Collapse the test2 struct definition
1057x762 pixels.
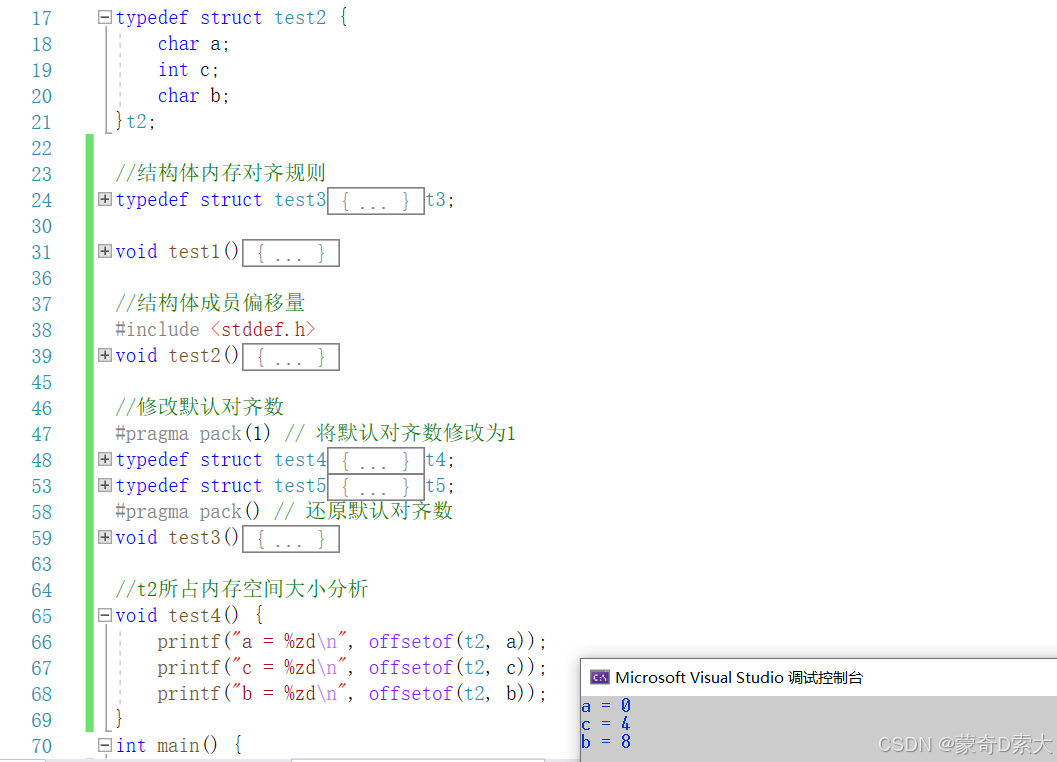(x=104, y=18)
